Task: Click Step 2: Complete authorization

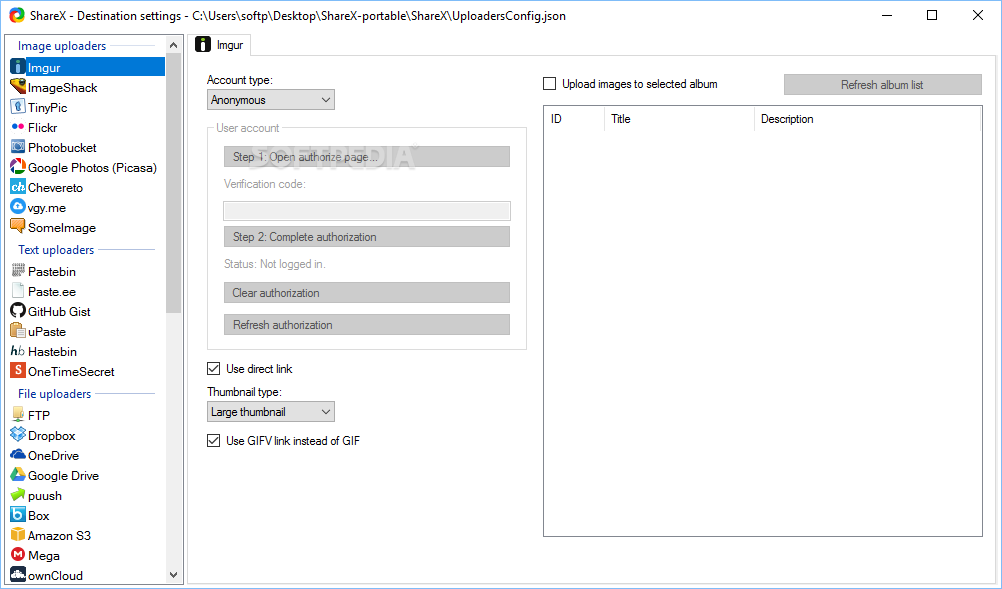Action: 367,236
